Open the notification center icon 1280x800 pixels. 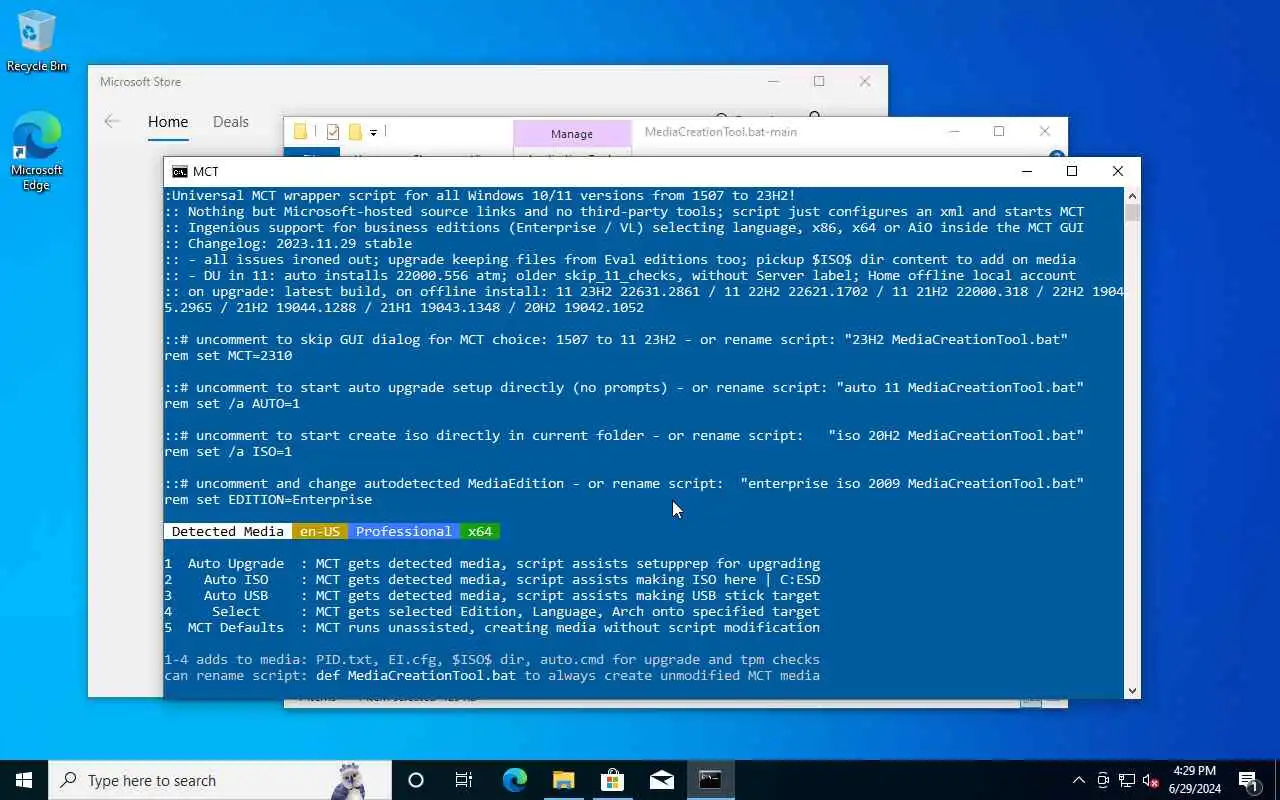1248,781
